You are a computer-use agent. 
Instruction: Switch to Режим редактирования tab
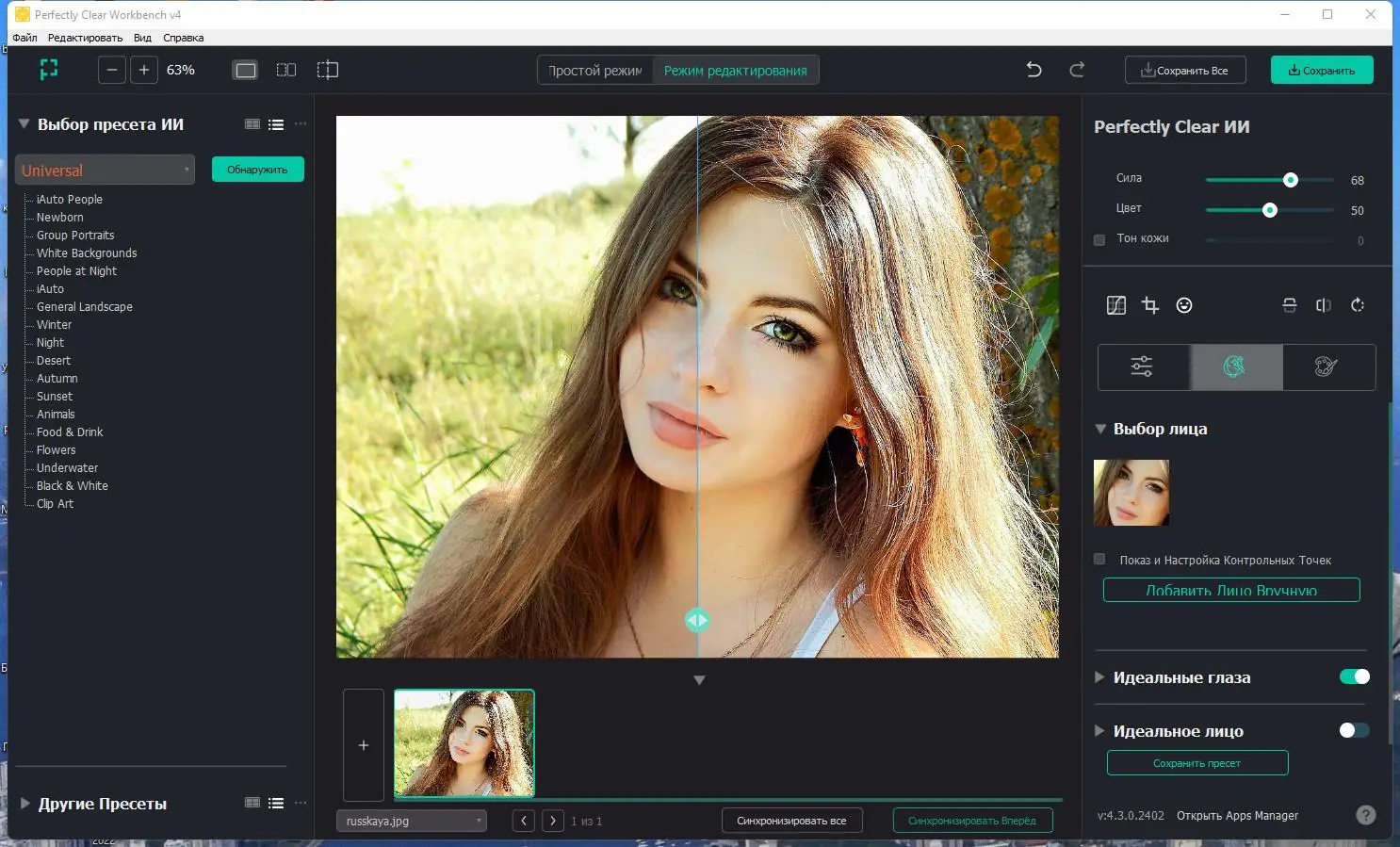pos(735,71)
